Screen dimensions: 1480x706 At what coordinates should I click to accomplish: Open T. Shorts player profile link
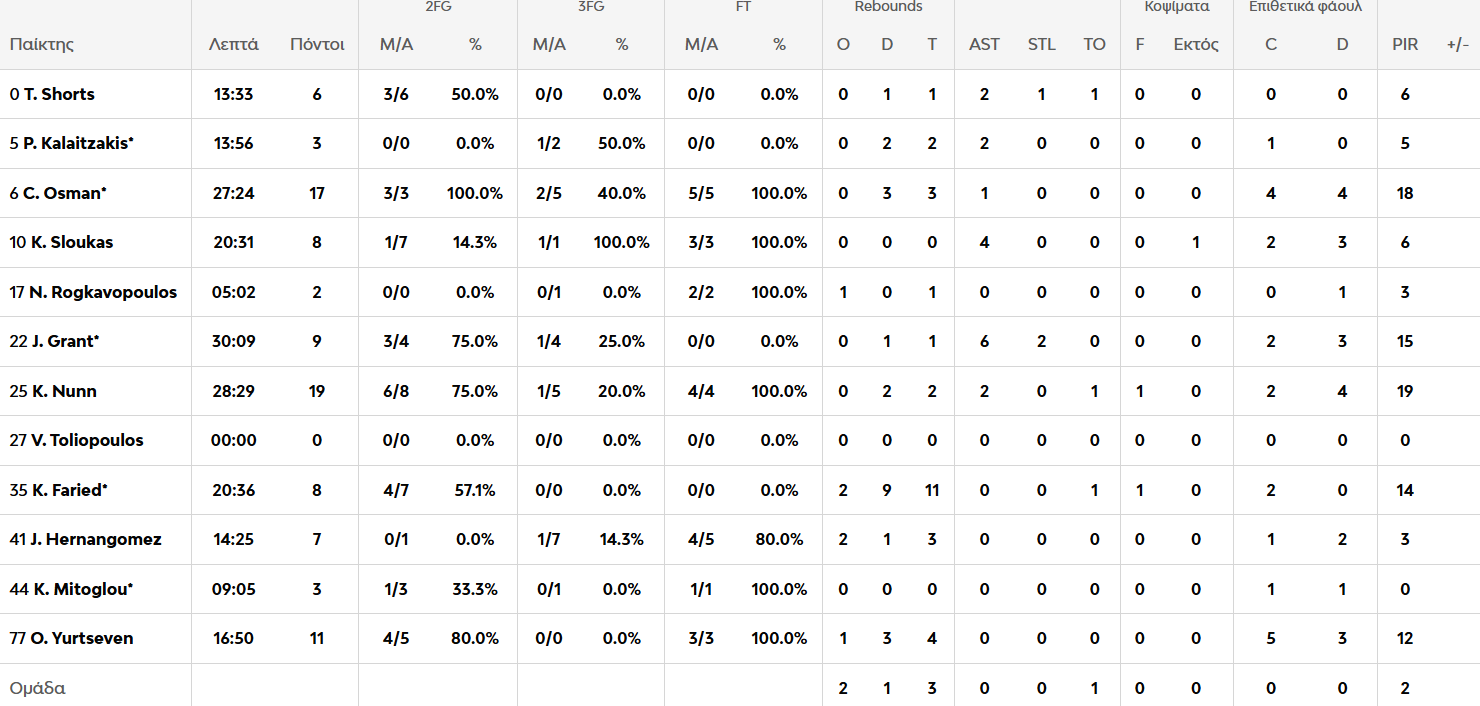[x=58, y=94]
